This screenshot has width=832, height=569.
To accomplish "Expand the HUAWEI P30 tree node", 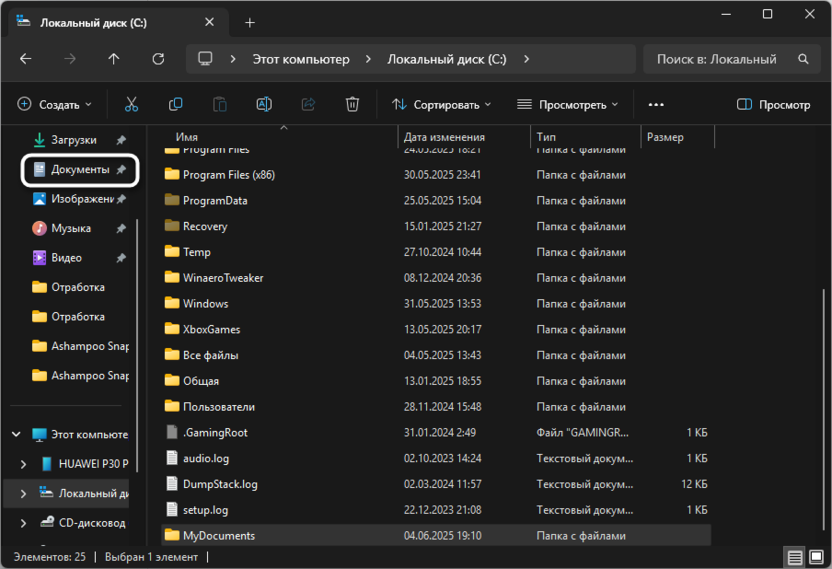I will click(24, 464).
